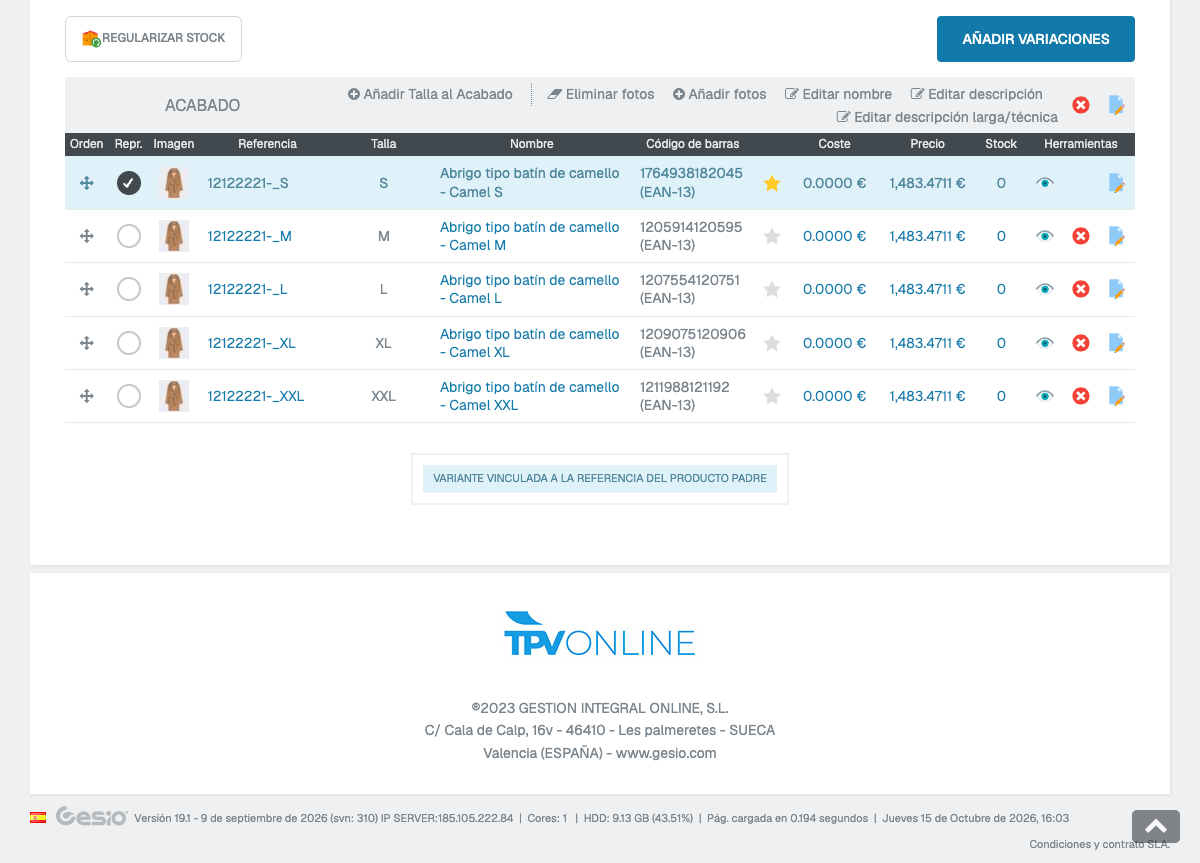Viewport: 1200px width, 863px height.
Task: Click Editar descripción larga/técnica
Action: pos(947,117)
